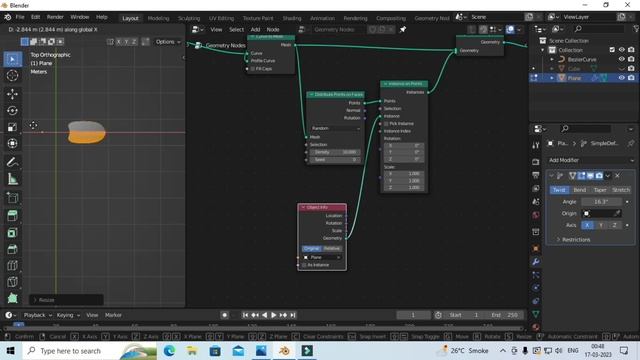The image size is (640, 360).
Task: Open the Playback dropdown in timeline
Action: coord(38,315)
